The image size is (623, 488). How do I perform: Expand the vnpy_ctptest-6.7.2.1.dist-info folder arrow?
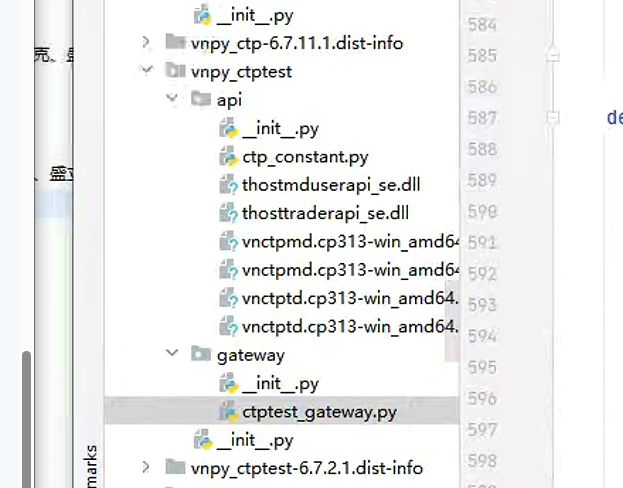click(147, 467)
